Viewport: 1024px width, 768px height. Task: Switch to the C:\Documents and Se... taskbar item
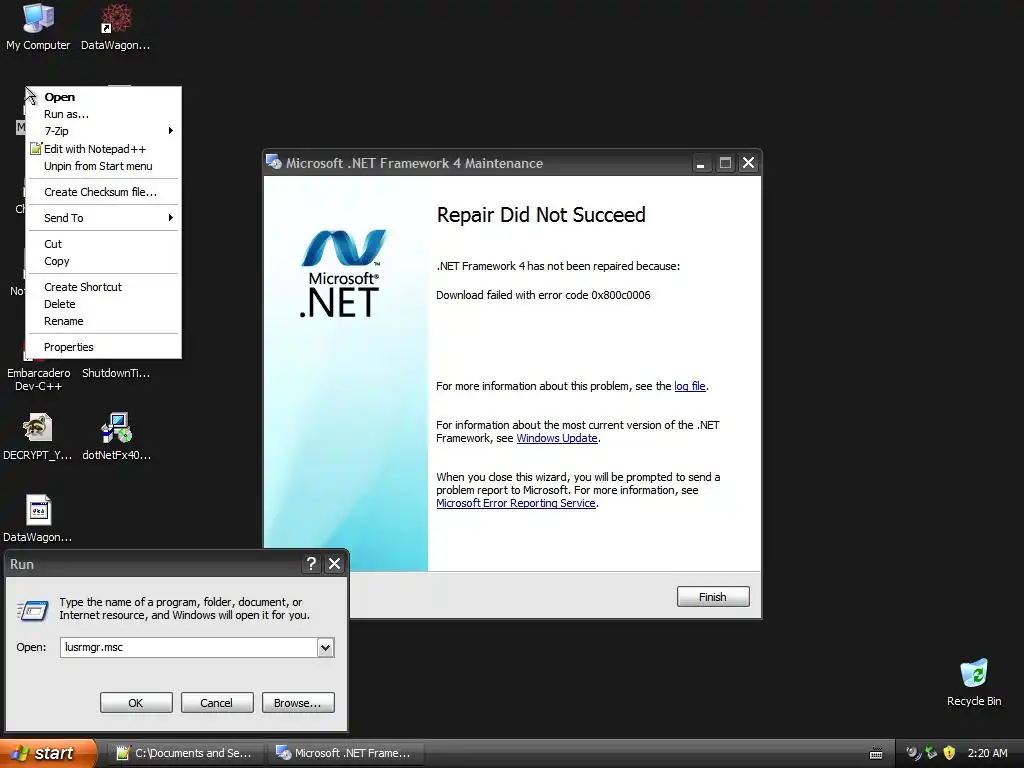pyautogui.click(x=187, y=753)
